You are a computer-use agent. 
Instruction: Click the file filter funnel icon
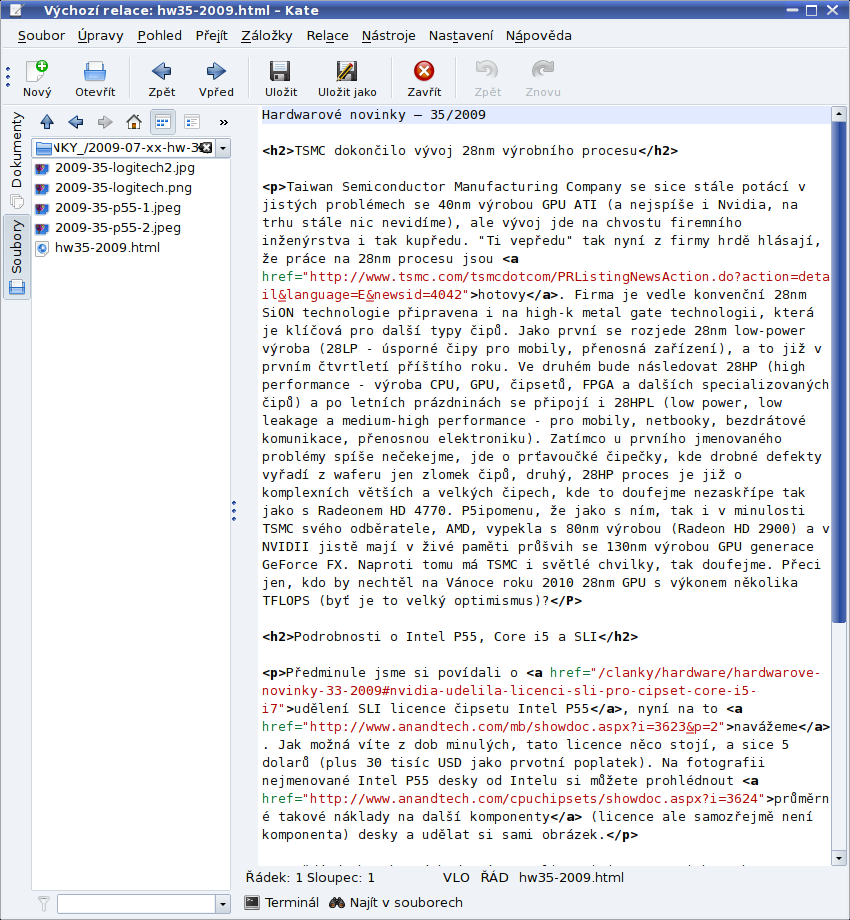click(x=44, y=904)
